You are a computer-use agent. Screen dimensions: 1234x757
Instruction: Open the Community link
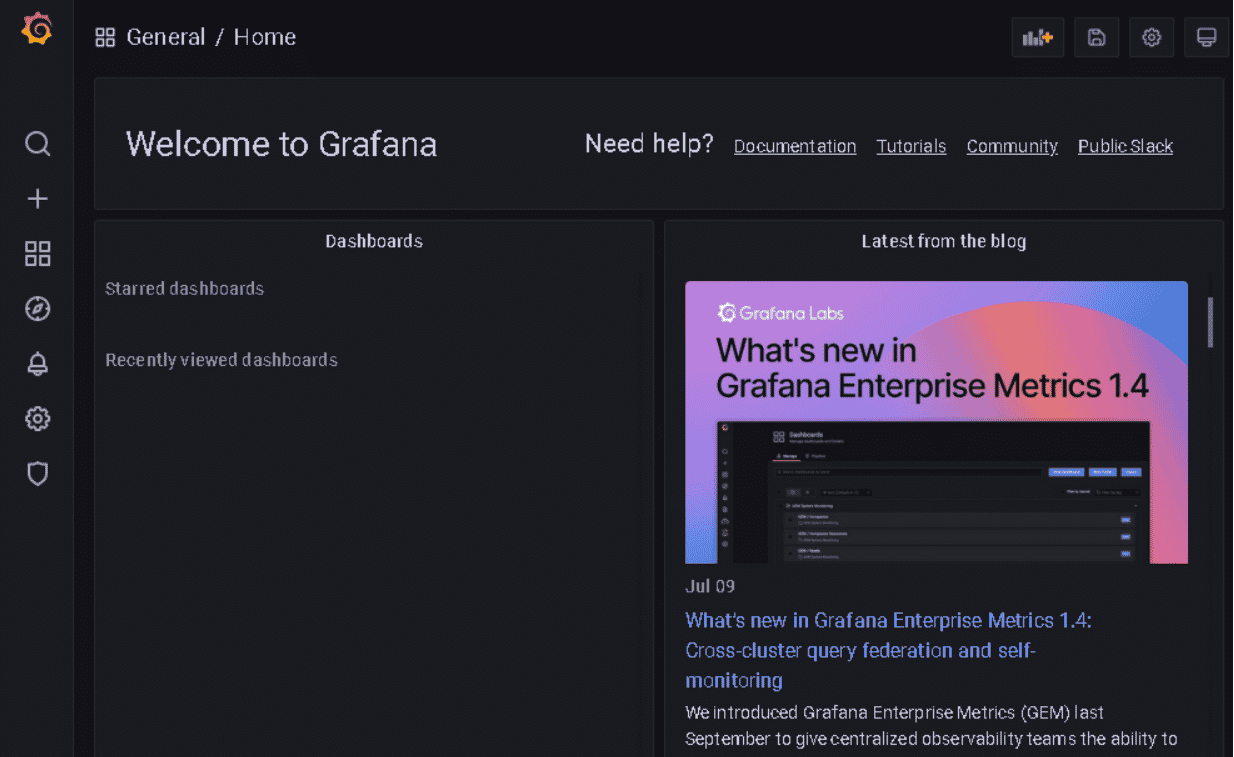coord(1012,146)
